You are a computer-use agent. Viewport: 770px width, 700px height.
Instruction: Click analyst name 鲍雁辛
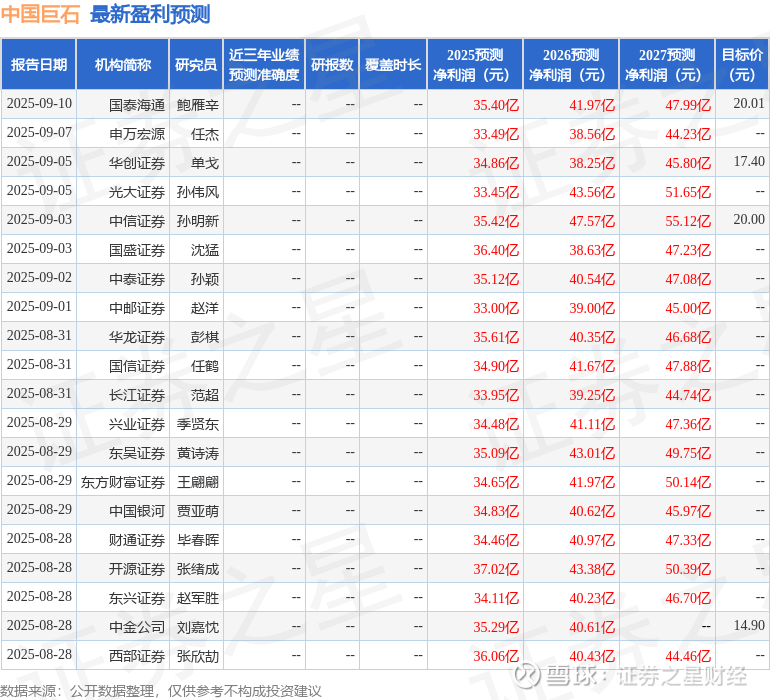point(197,105)
